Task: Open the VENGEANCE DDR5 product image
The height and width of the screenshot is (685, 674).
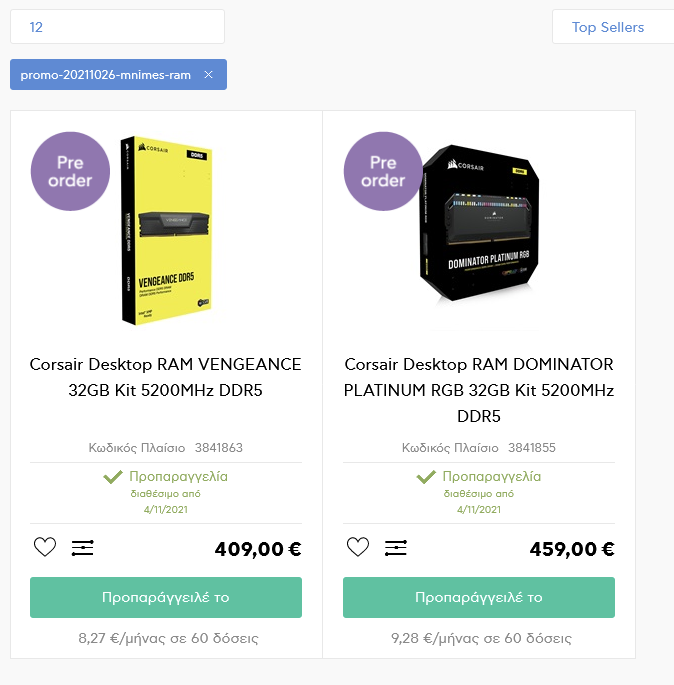Action: click(x=166, y=231)
